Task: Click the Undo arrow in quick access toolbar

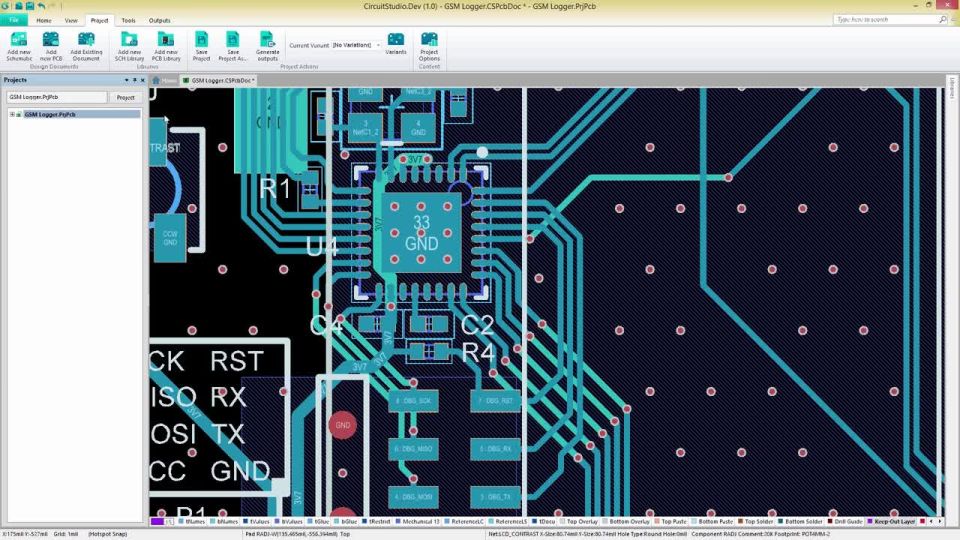Action: [41, 6]
